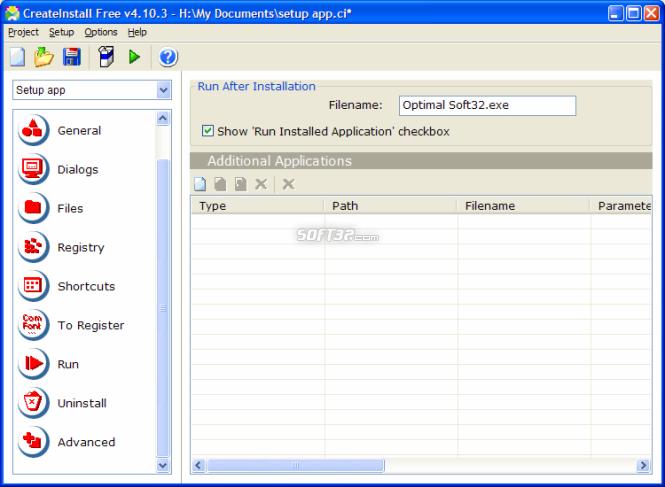Close the CreateInstall window

click(652, 14)
